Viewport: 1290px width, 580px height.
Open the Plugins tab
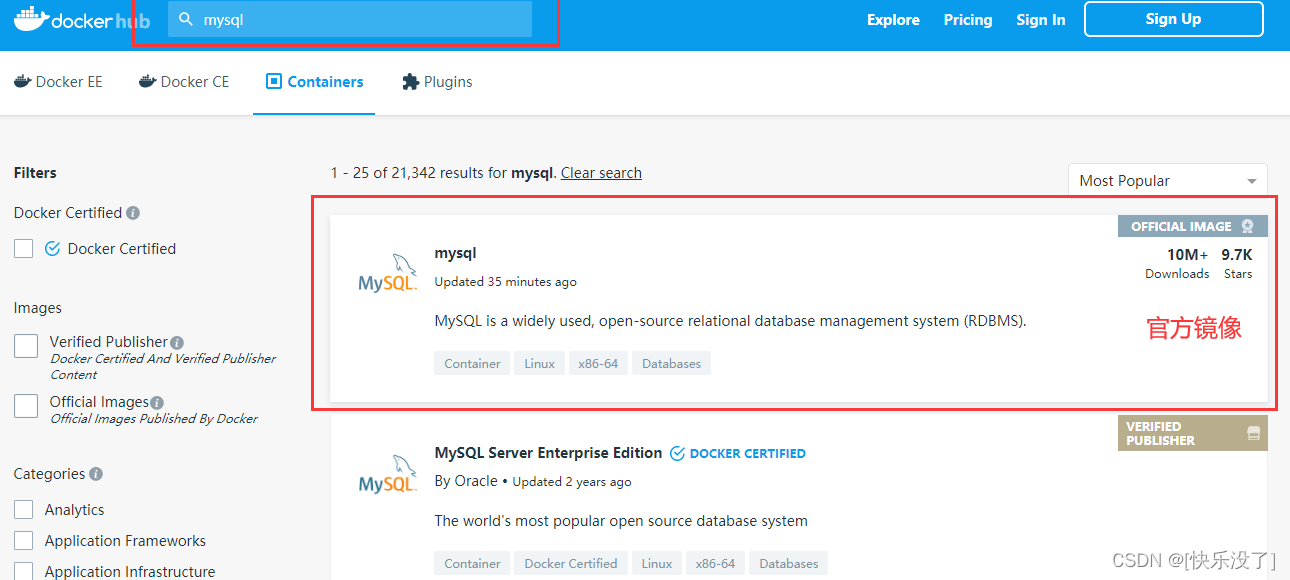pyautogui.click(x=437, y=82)
